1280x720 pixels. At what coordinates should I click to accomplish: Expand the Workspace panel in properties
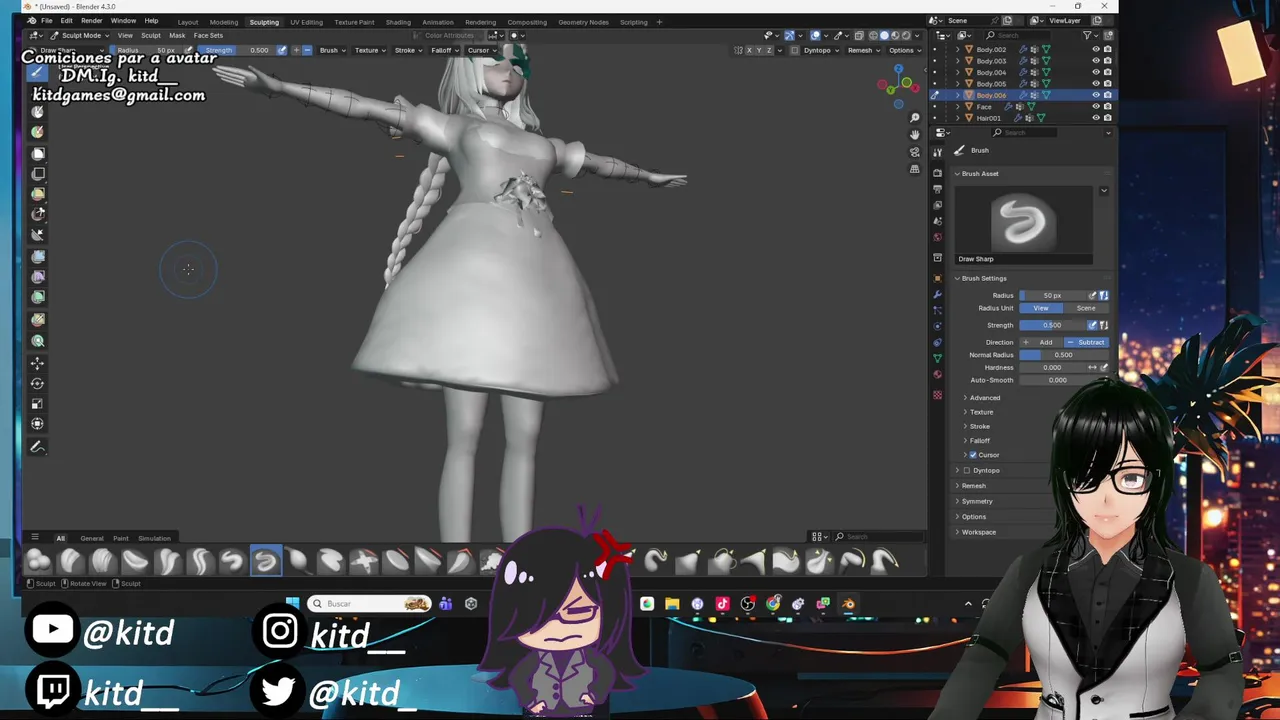point(978,532)
